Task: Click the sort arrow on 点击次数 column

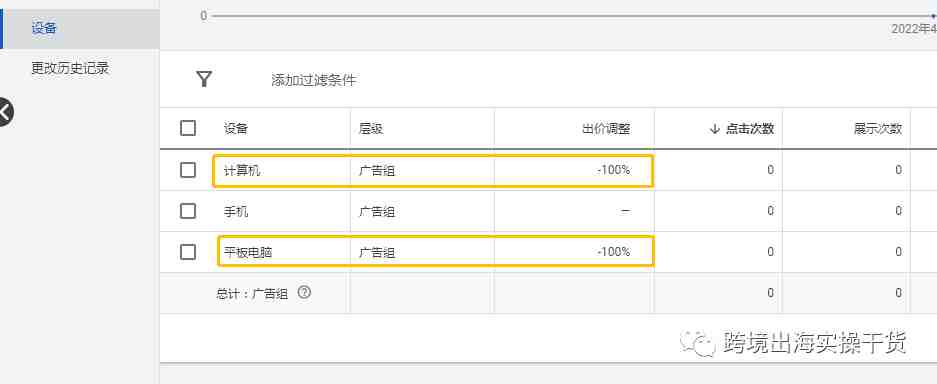Action: point(715,129)
